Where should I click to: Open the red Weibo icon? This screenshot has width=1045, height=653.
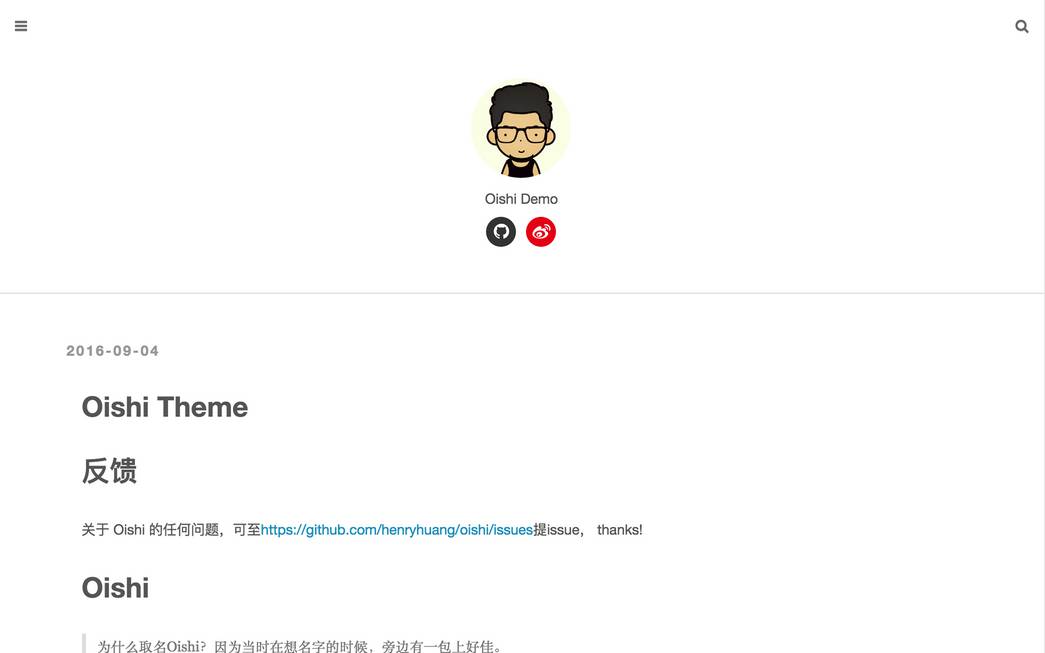(540, 232)
